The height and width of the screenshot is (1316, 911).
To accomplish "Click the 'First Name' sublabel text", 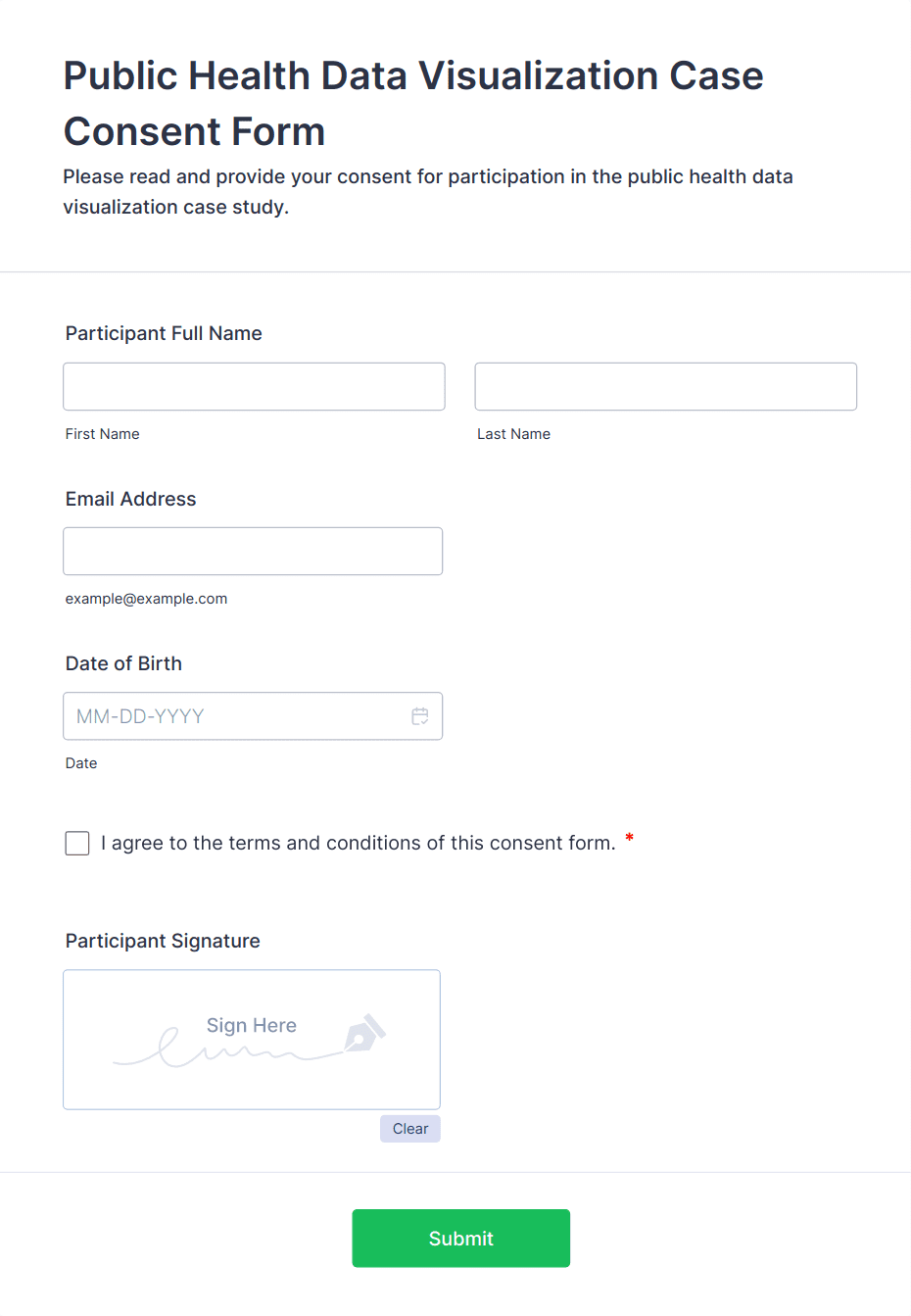I will click(102, 434).
